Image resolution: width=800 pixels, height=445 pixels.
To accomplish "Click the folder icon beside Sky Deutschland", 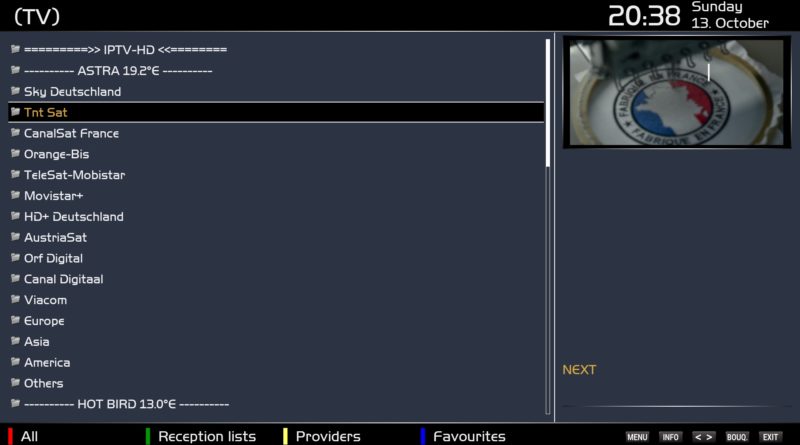I will click(15, 91).
